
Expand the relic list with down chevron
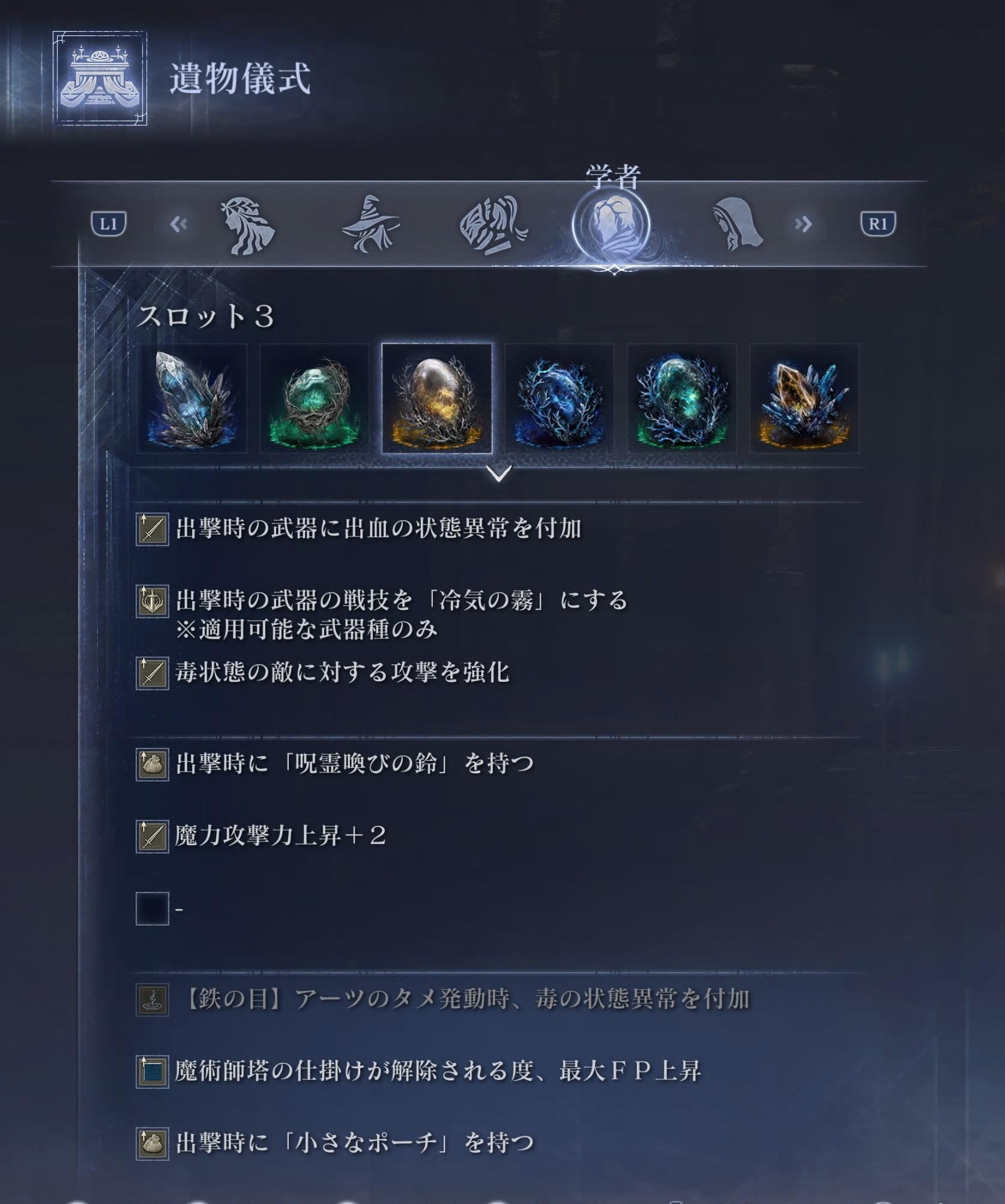click(499, 474)
